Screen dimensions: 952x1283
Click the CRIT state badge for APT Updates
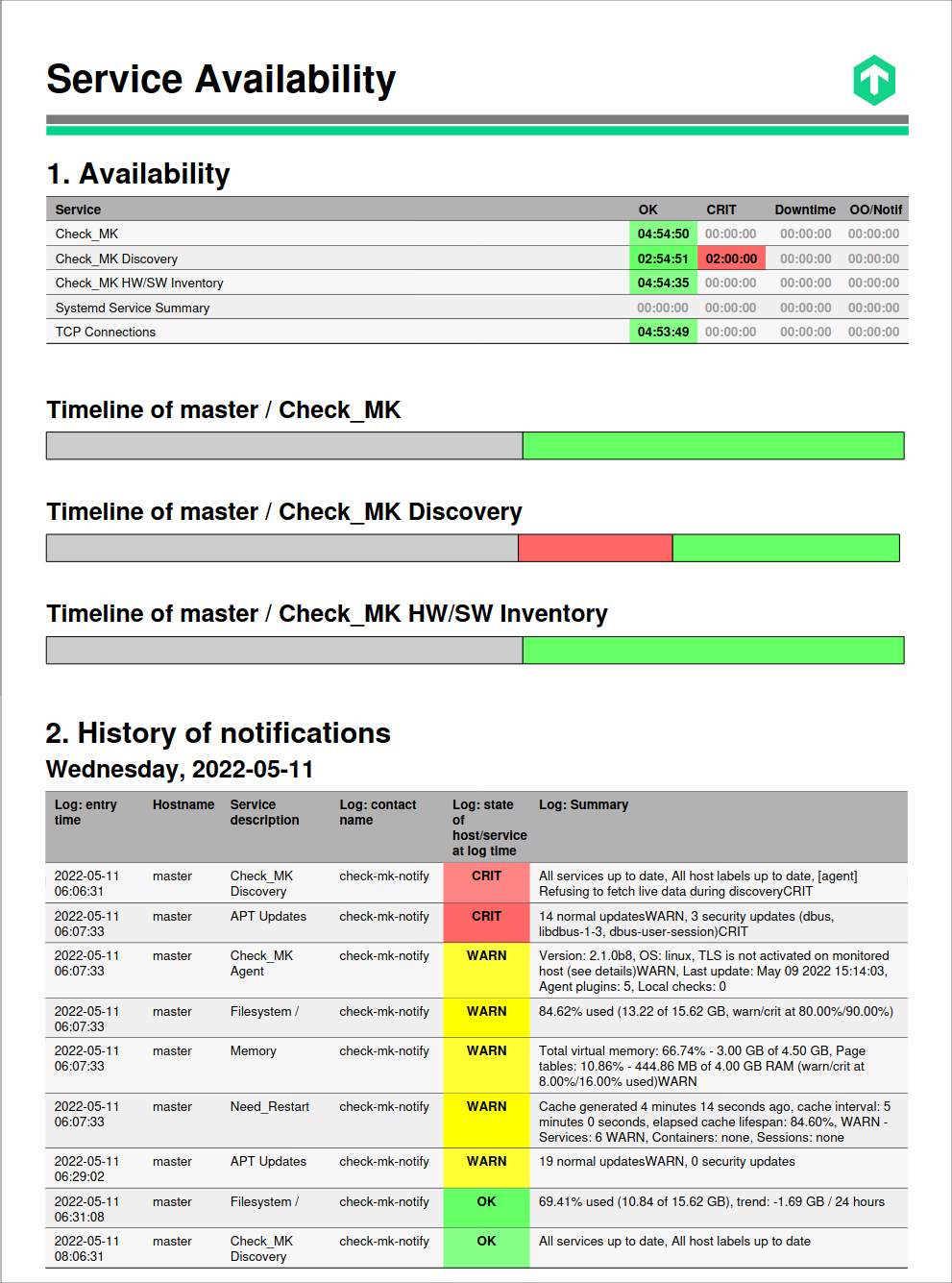click(486, 916)
